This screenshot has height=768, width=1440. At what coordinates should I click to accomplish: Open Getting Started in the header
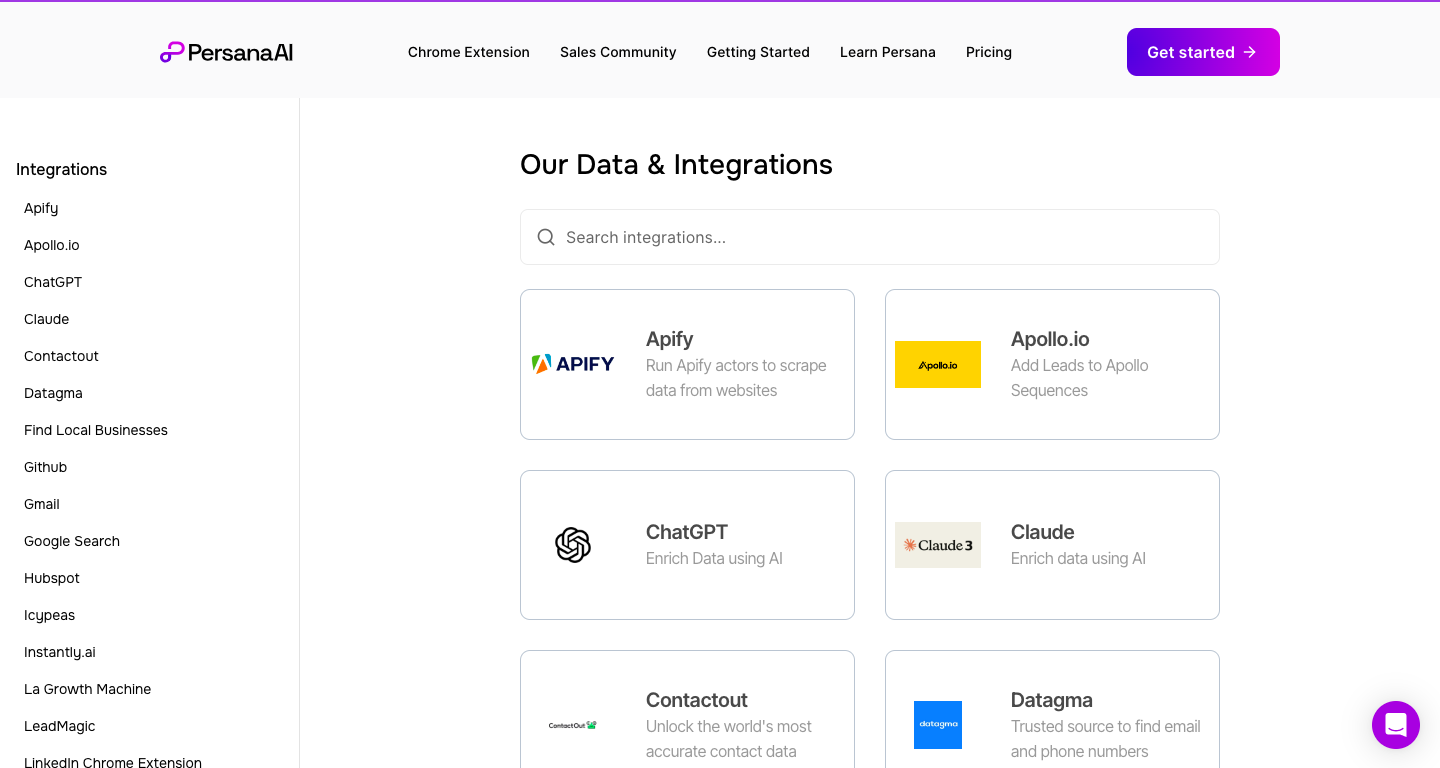pos(758,52)
